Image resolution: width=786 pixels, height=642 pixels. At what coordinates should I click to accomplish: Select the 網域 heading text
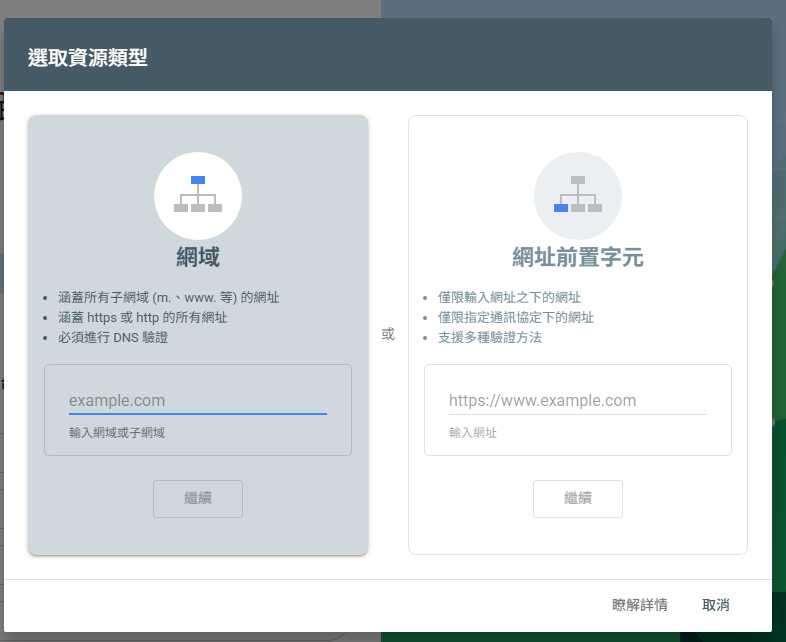tap(198, 257)
